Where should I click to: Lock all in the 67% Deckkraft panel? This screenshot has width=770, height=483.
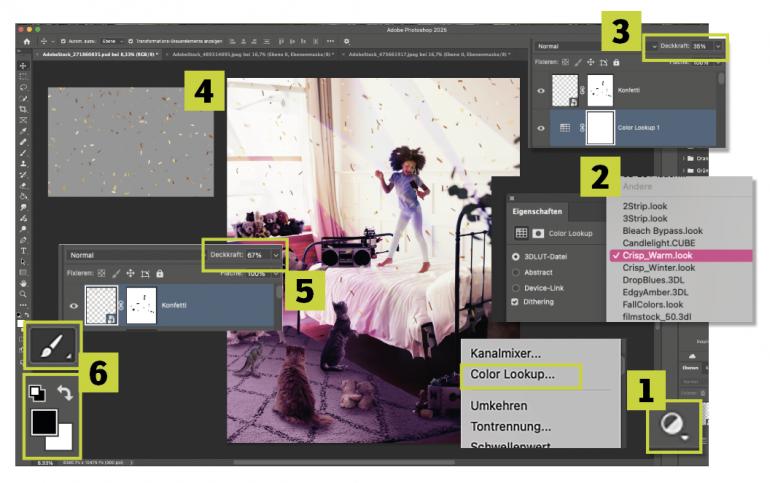(x=160, y=273)
